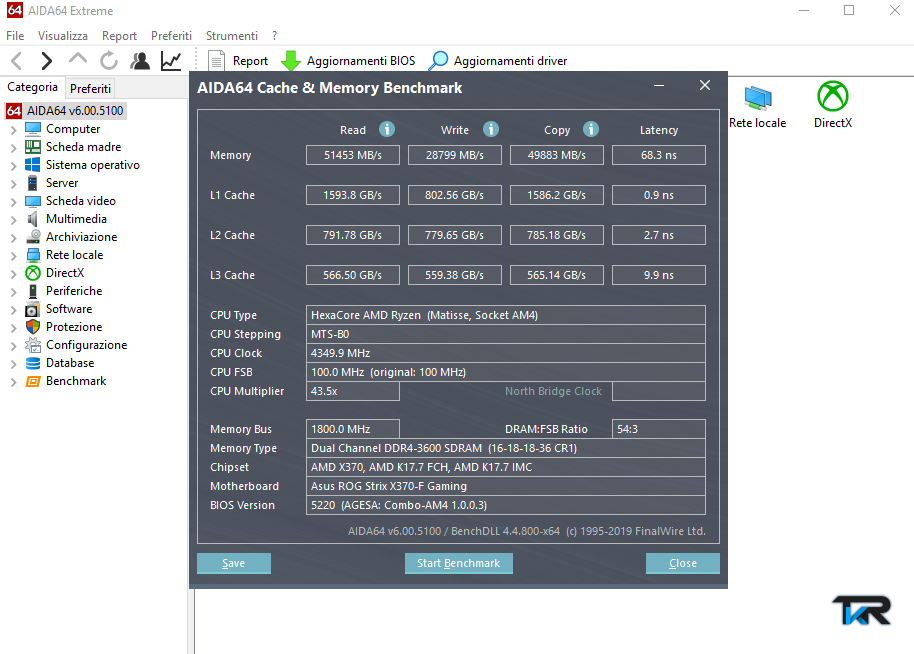Select the Database icon in tree

point(33,363)
